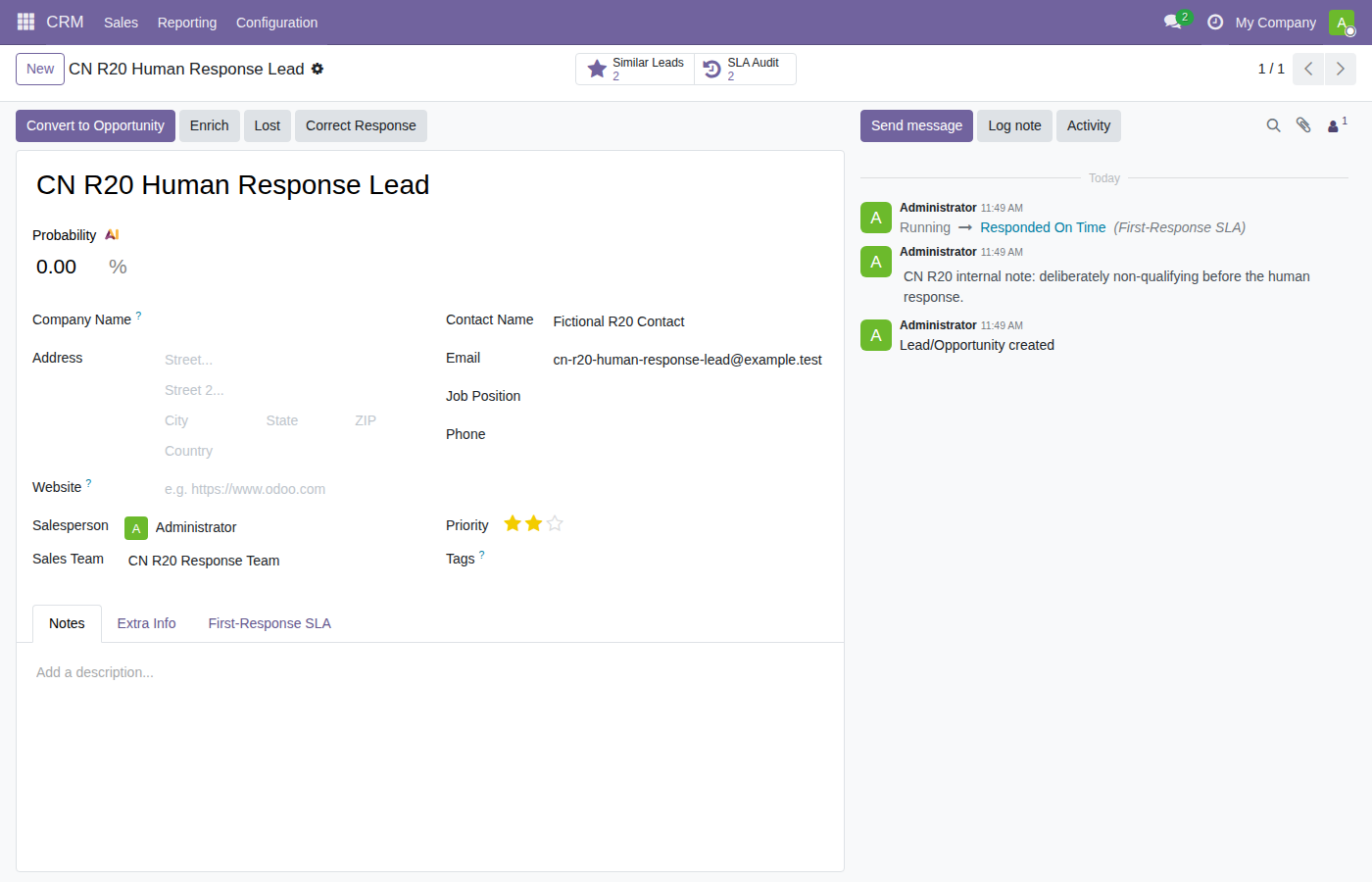
Task: Edit the lead title field
Action: tap(429, 184)
